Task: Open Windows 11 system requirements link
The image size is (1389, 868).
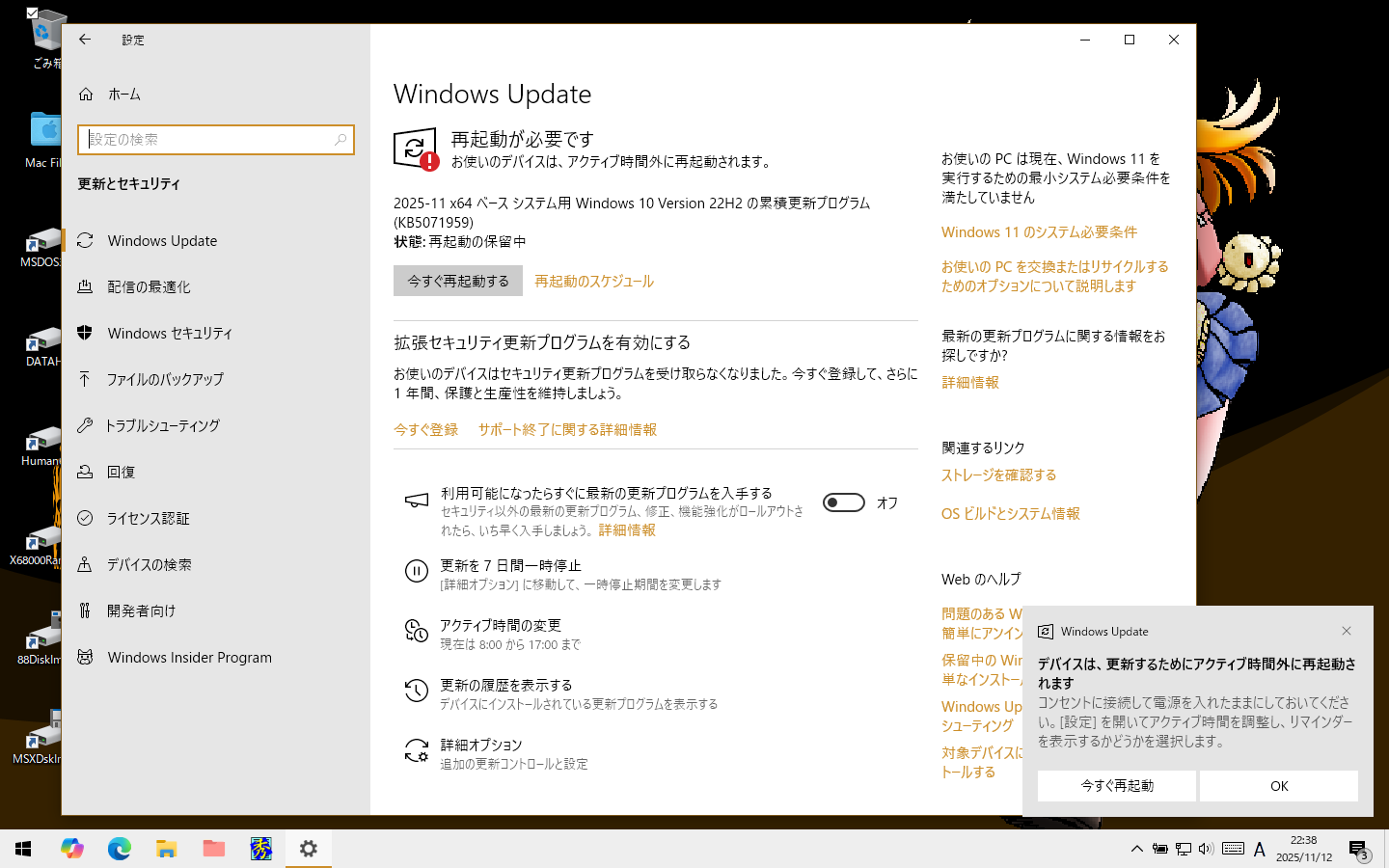Action: pyautogui.click(x=1039, y=231)
